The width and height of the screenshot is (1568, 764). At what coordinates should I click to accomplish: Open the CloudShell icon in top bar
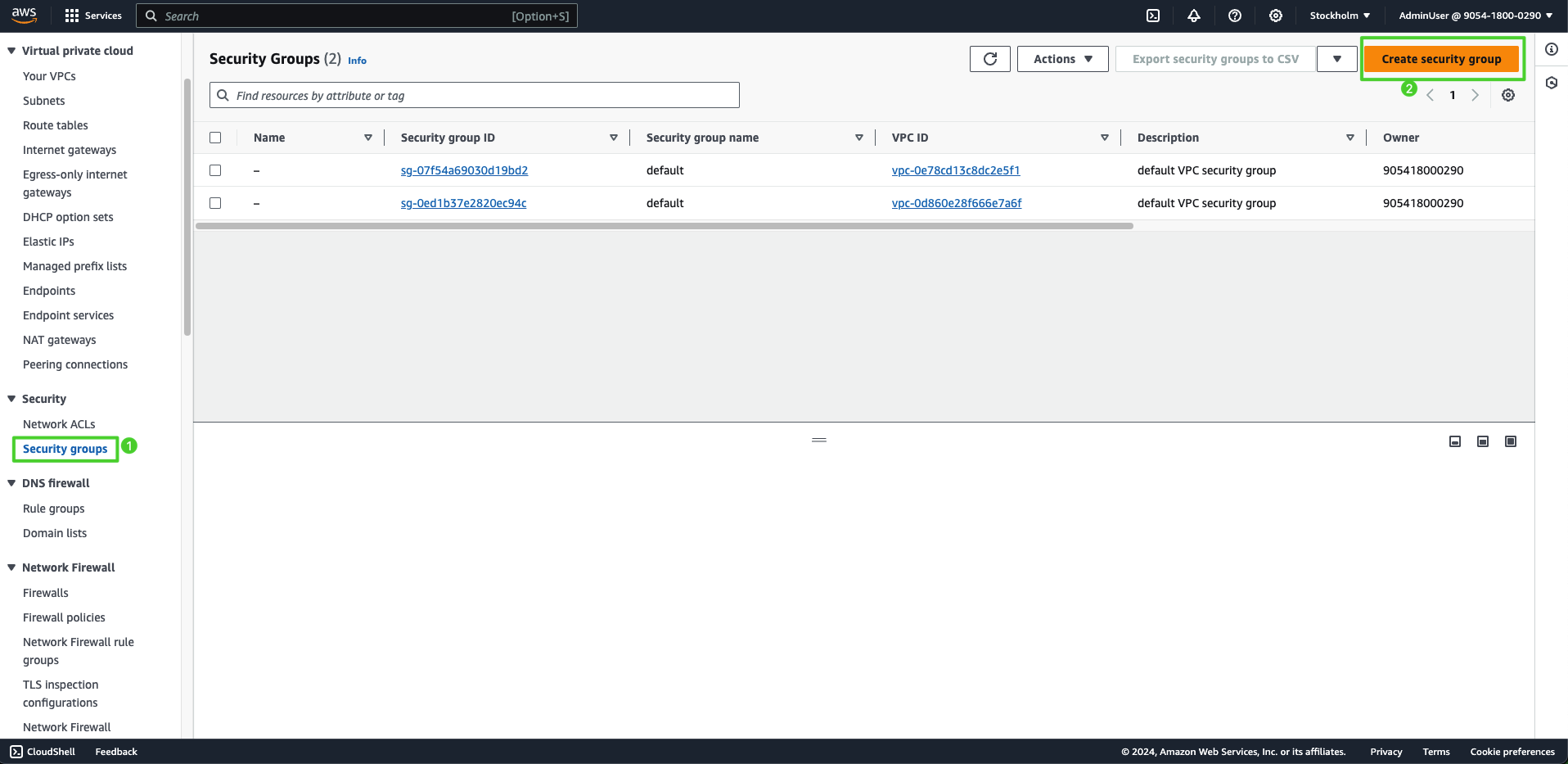[1153, 16]
